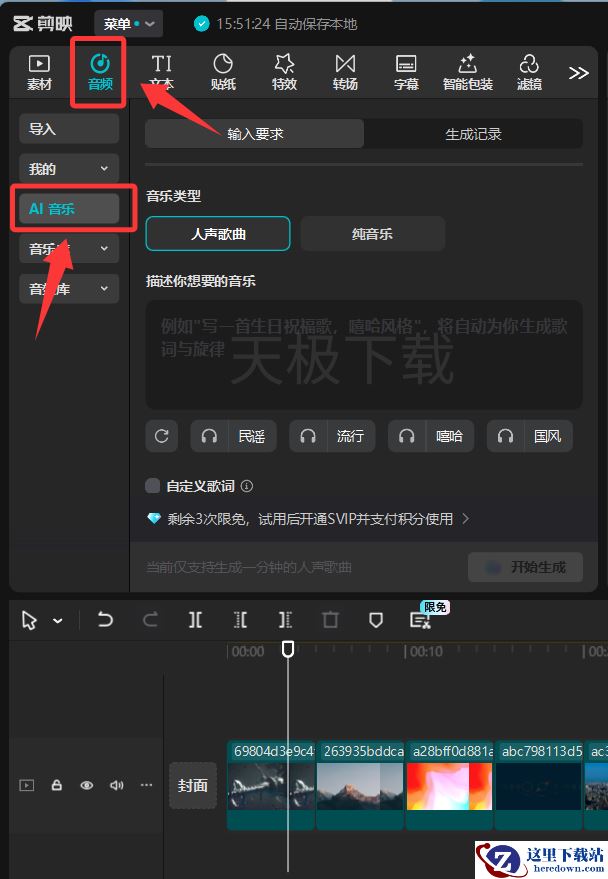Open the 滤镜 filters tab
Image resolution: width=608 pixels, height=879 pixels.
point(529,73)
